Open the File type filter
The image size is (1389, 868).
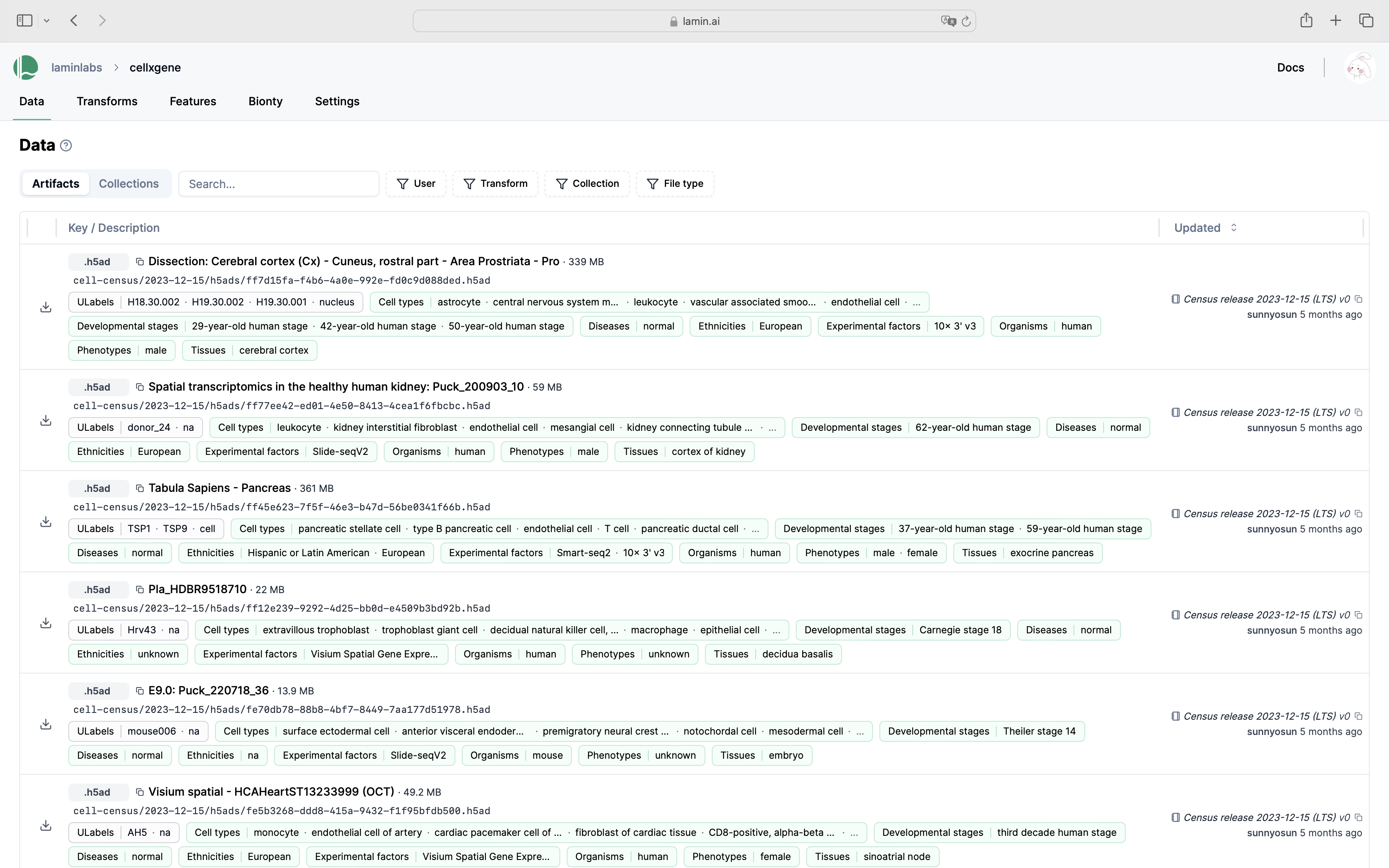(x=675, y=184)
